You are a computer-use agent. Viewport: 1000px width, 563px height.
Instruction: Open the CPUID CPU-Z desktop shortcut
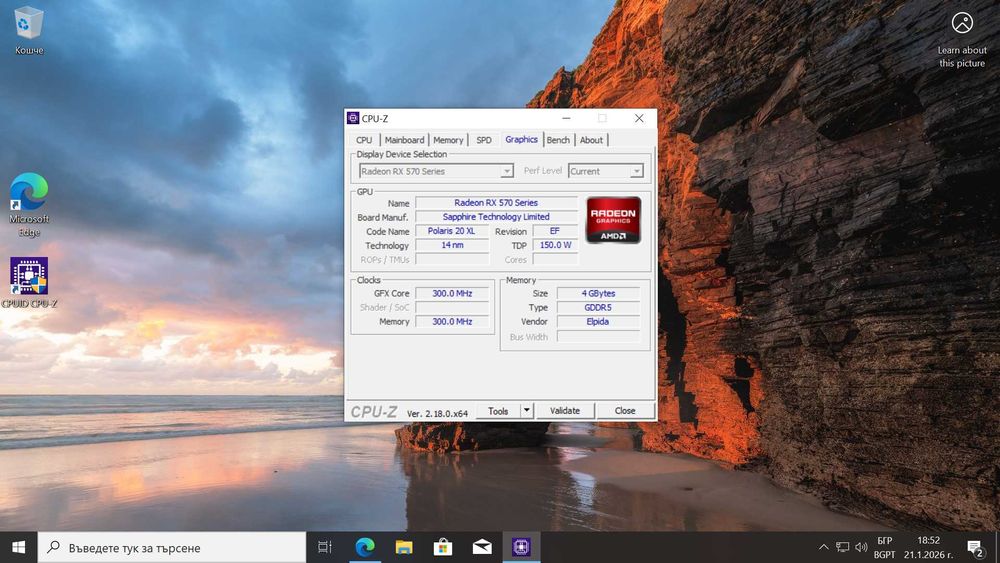[x=29, y=282]
